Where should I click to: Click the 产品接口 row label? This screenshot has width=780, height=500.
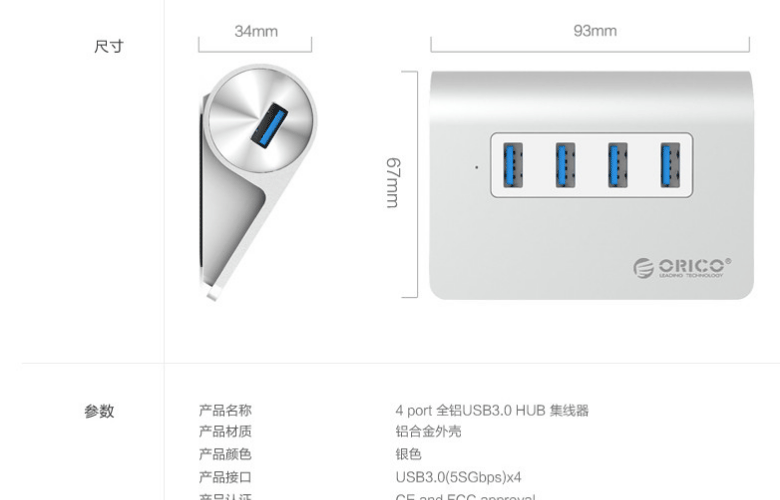pyautogui.click(x=225, y=477)
